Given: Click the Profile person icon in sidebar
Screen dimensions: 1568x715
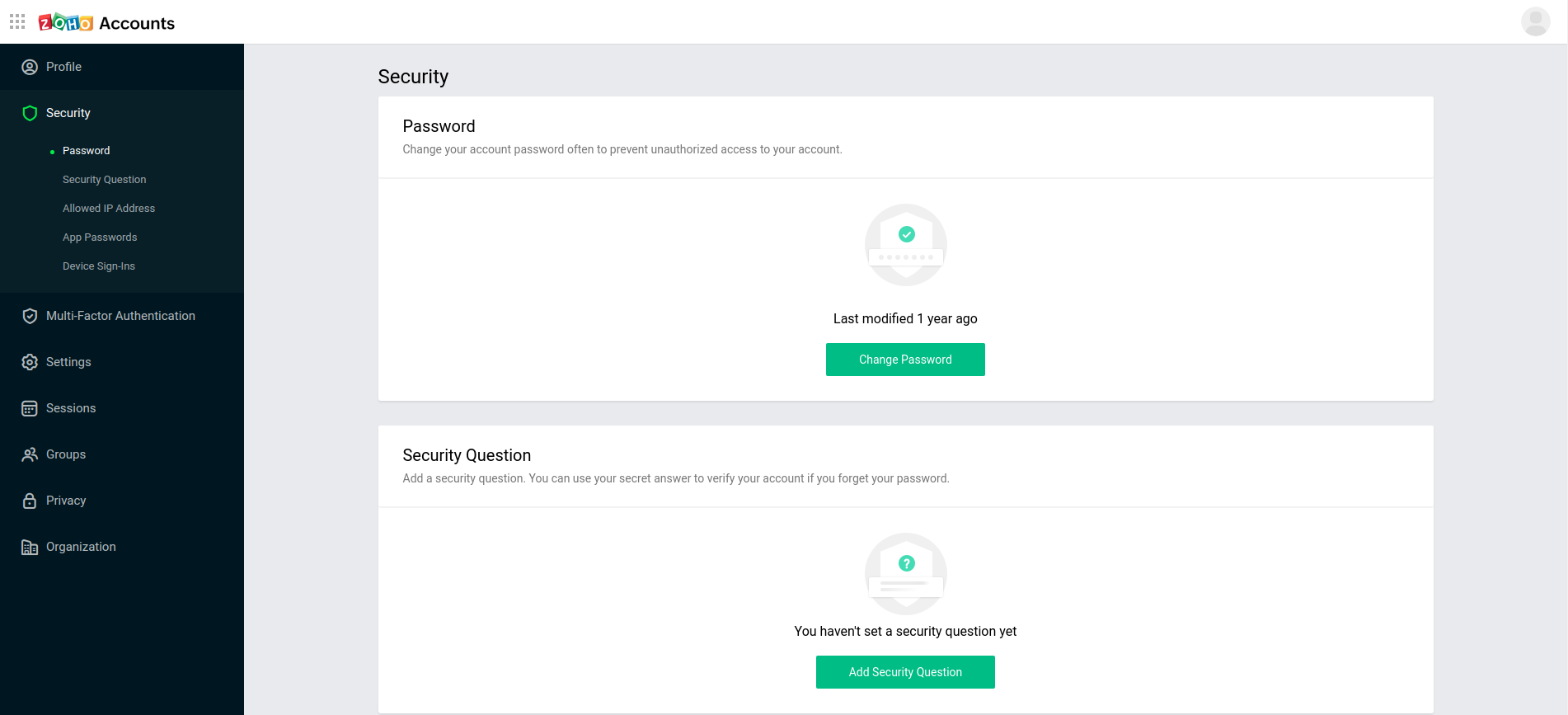Looking at the screenshot, I should point(30,67).
